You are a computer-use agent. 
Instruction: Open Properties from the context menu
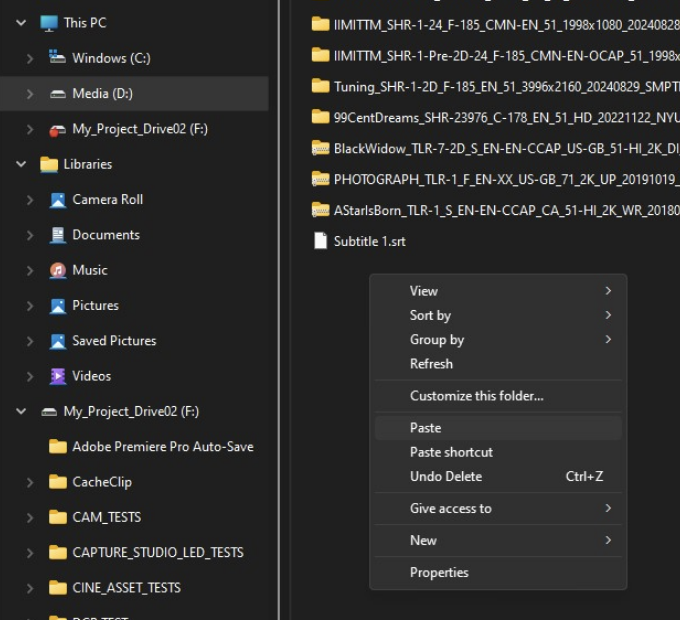click(498, 573)
